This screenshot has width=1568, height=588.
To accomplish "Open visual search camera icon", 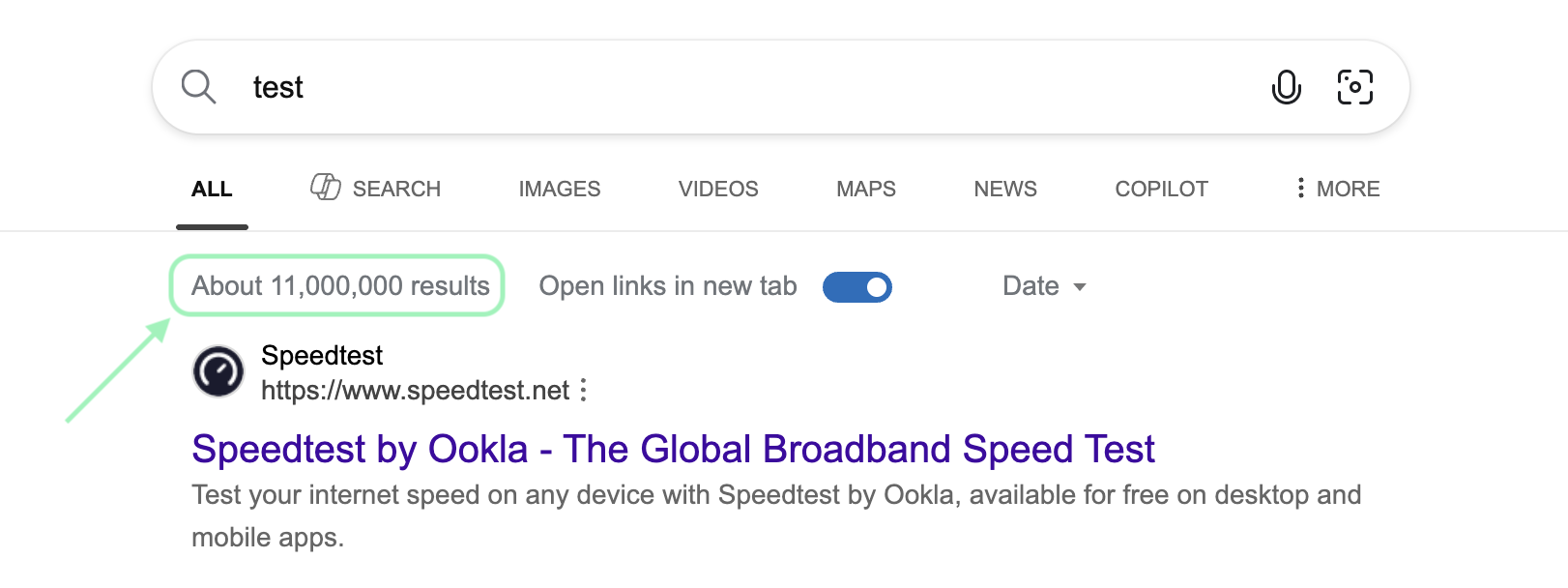I will (x=1354, y=87).
